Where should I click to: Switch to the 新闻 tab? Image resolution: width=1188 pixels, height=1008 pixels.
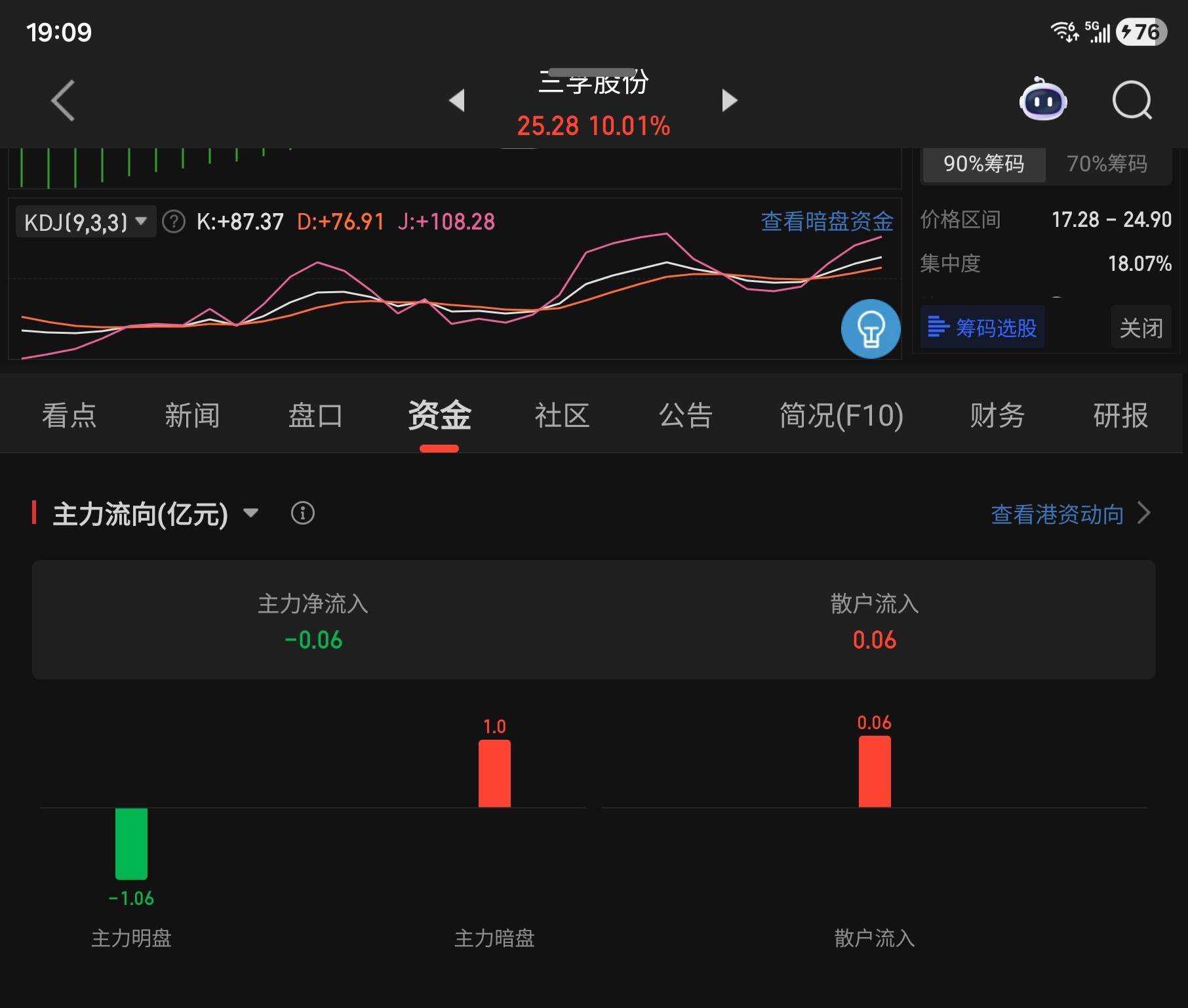tap(192, 415)
